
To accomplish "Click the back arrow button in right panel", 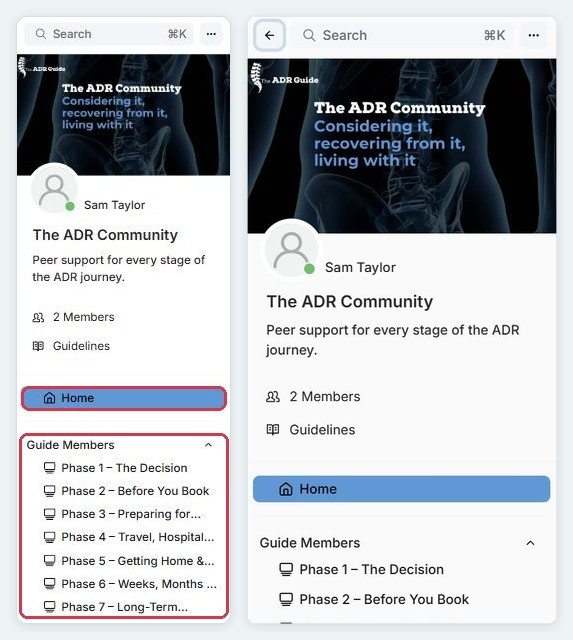I will point(269,36).
